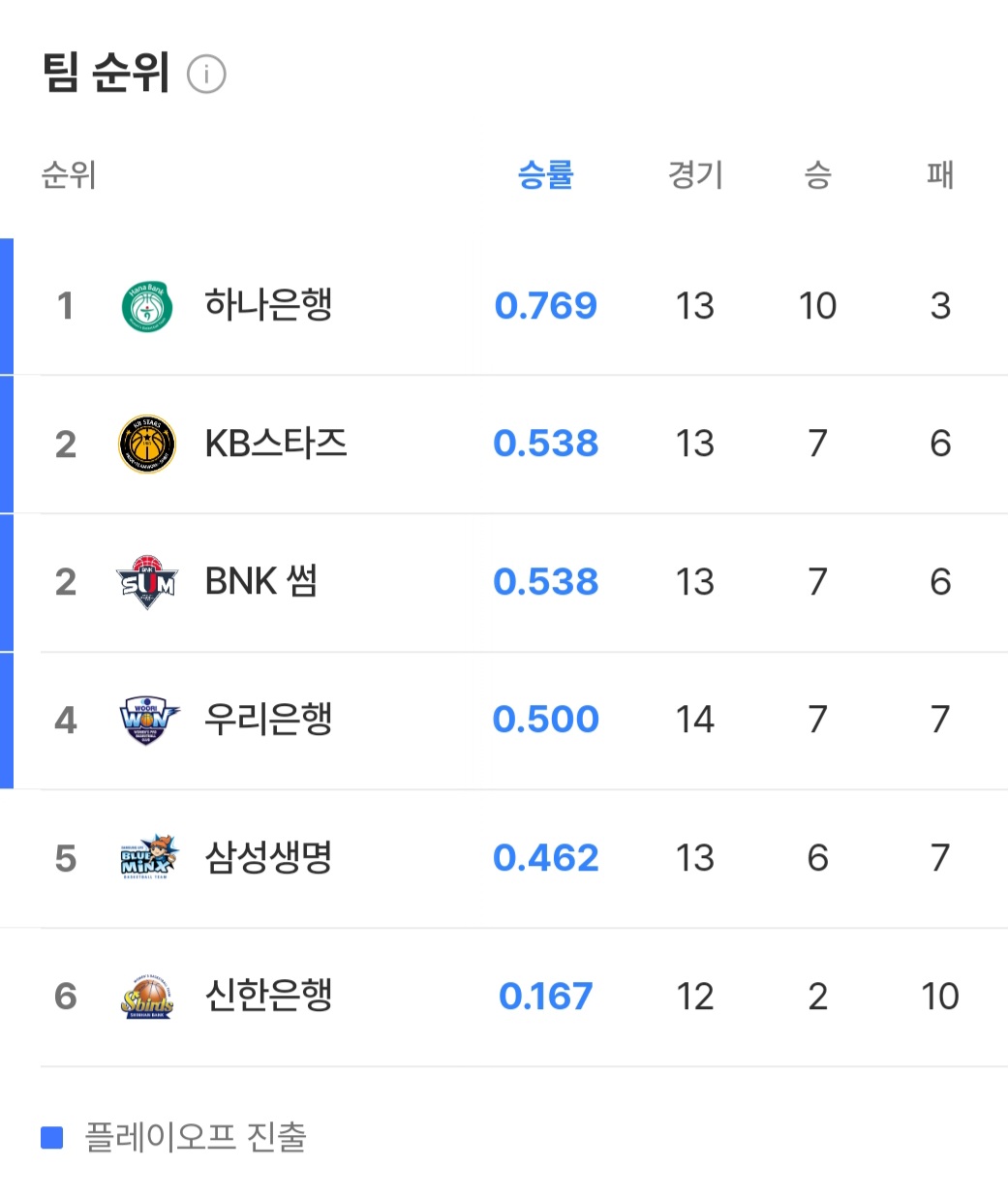Open the BNK 썸 team name link
The image size is (1008, 1198).
coord(260,581)
